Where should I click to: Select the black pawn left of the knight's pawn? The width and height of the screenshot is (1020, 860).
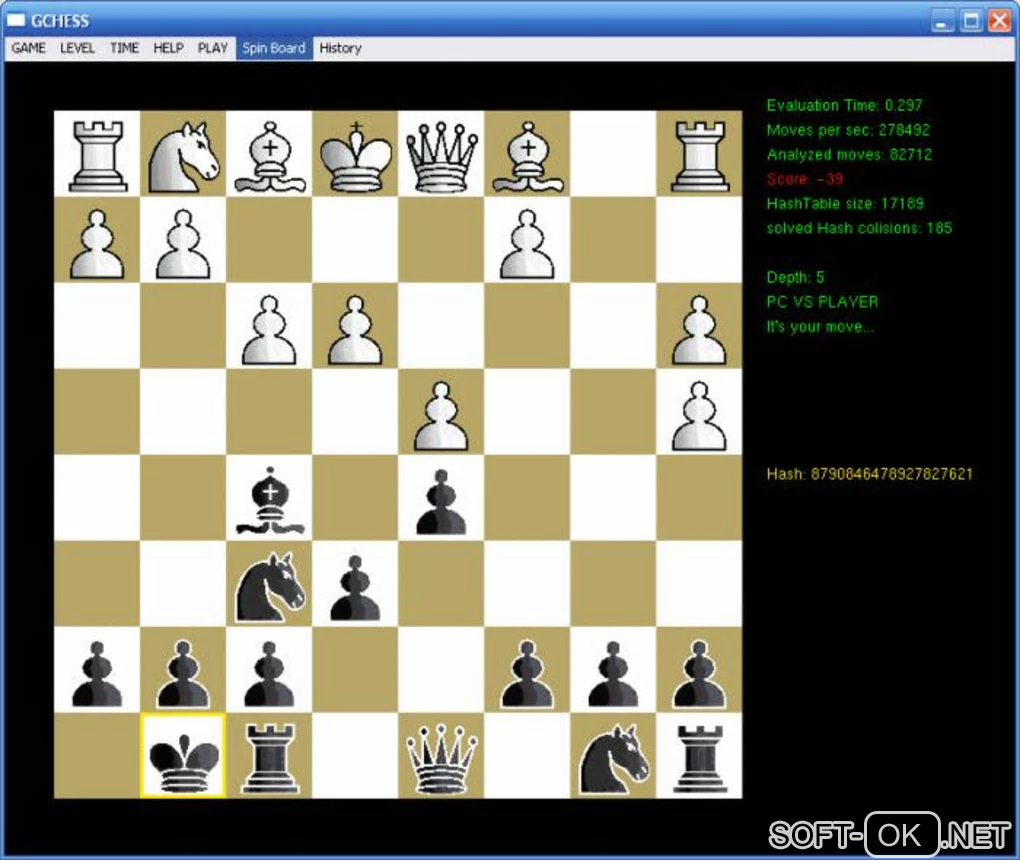tap(528, 674)
